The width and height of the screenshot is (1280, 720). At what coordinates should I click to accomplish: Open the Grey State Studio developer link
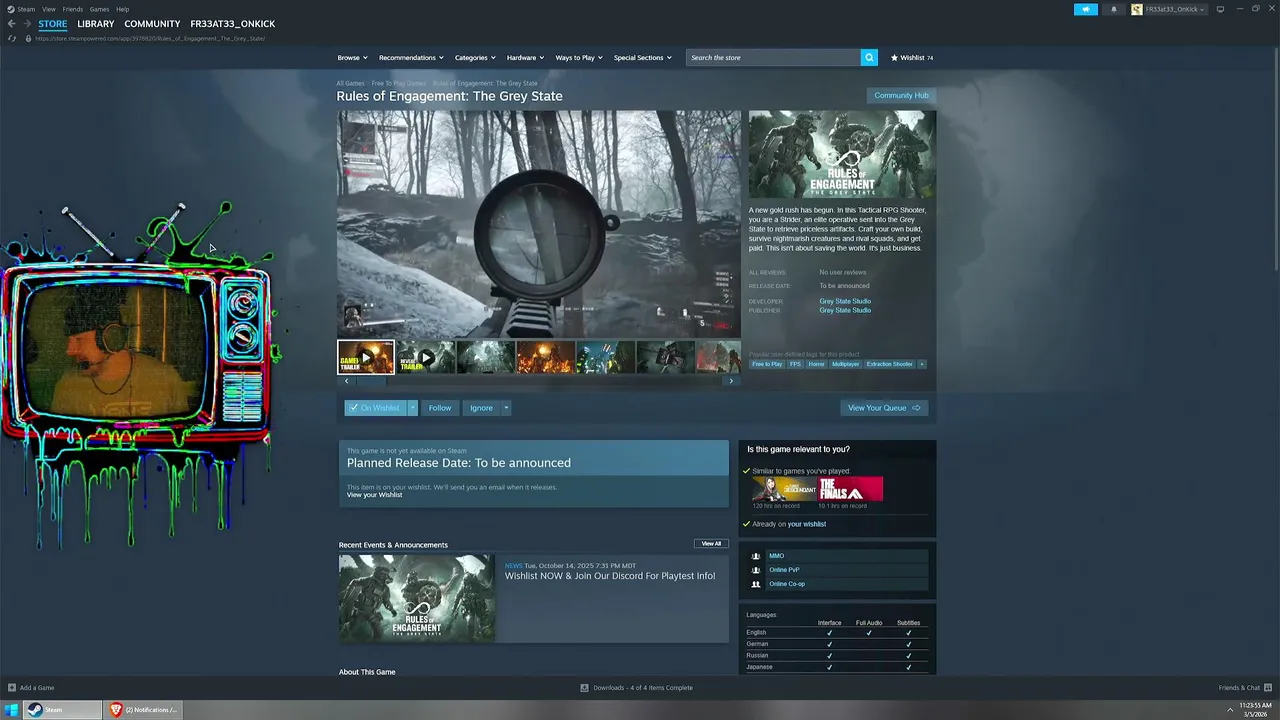click(845, 301)
